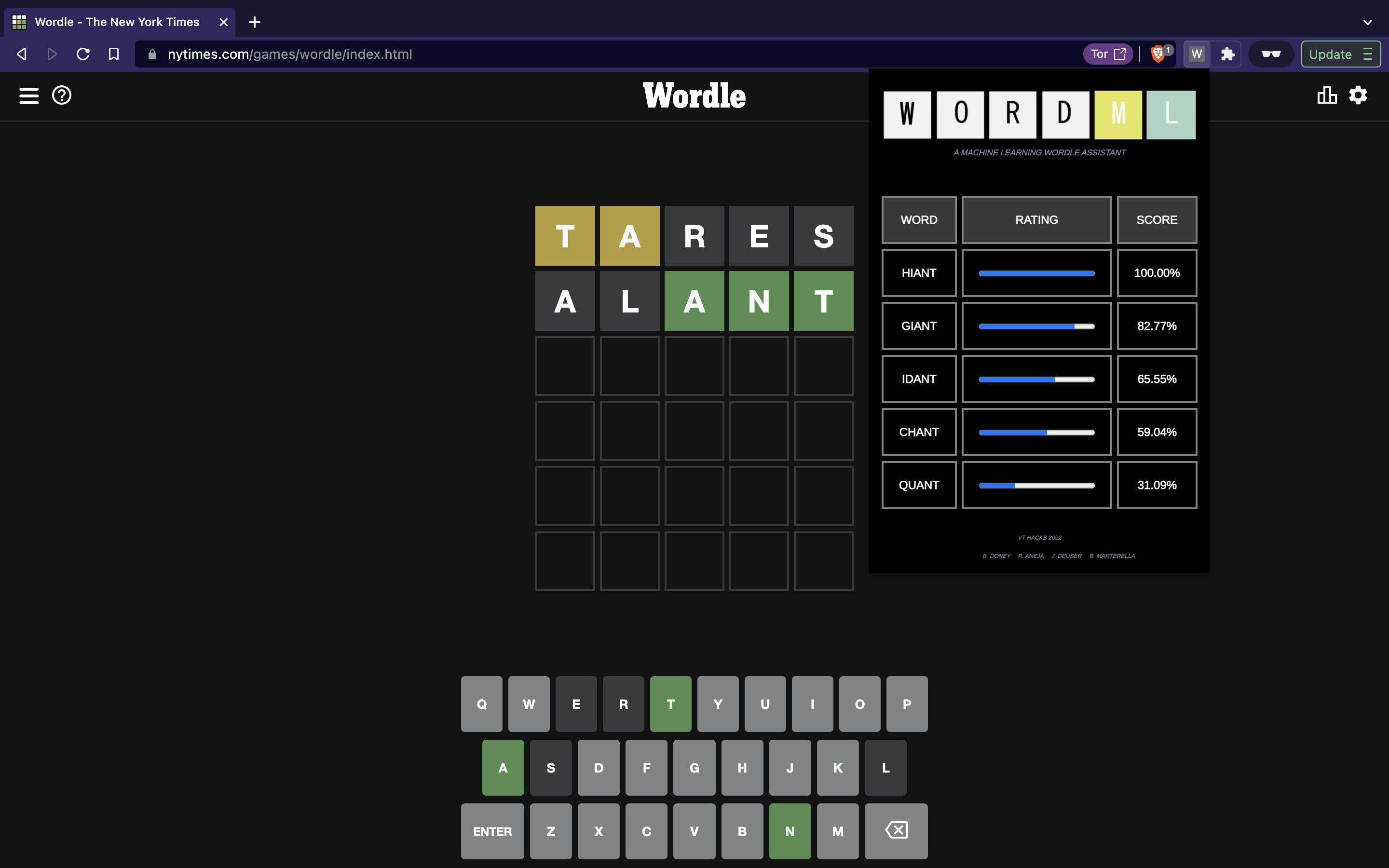1389x868 pixels.
Task: Open Wordle settings gear icon
Action: tap(1358, 95)
